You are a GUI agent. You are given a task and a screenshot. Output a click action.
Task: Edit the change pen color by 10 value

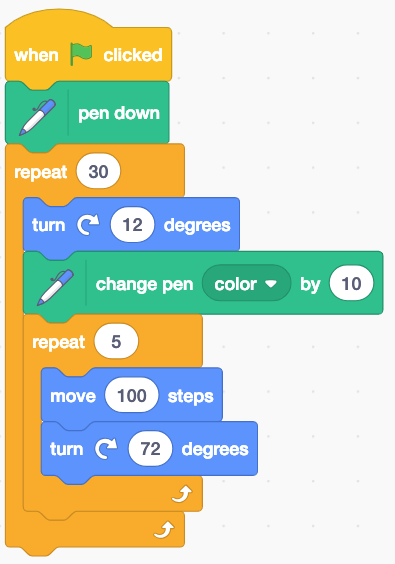pyautogui.click(x=351, y=283)
